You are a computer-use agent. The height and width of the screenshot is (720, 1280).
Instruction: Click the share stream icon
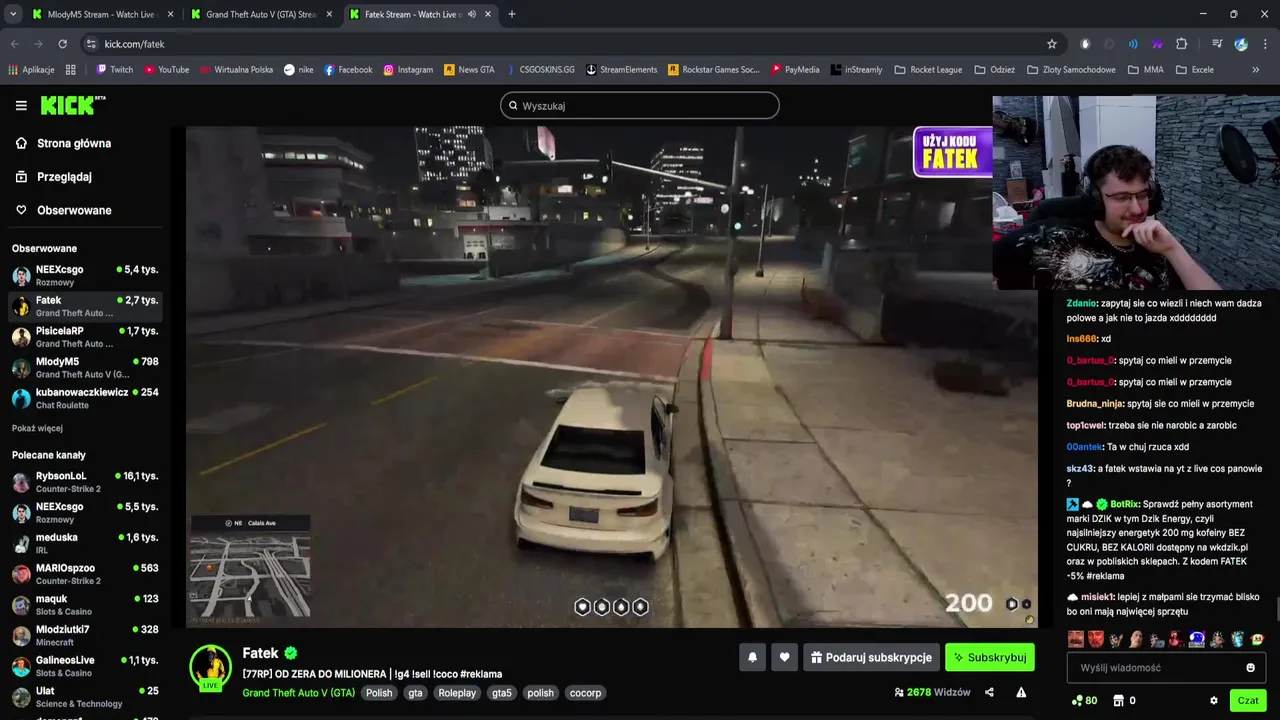989,692
